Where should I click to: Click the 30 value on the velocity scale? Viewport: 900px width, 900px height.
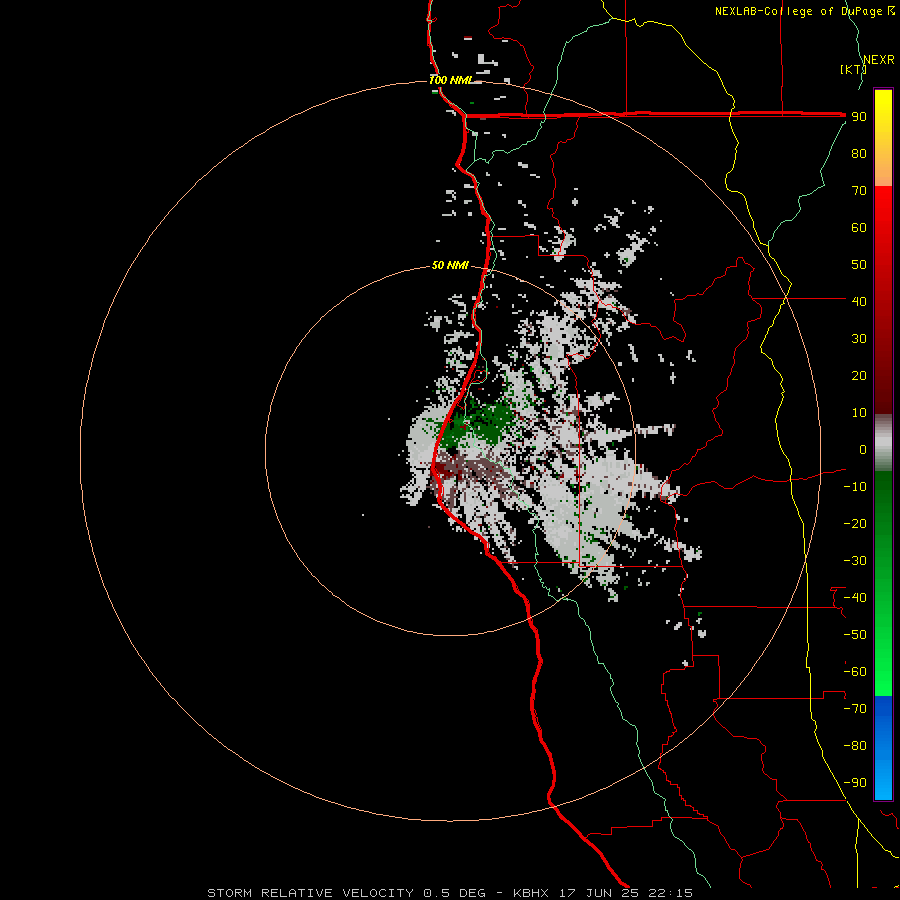[859, 339]
